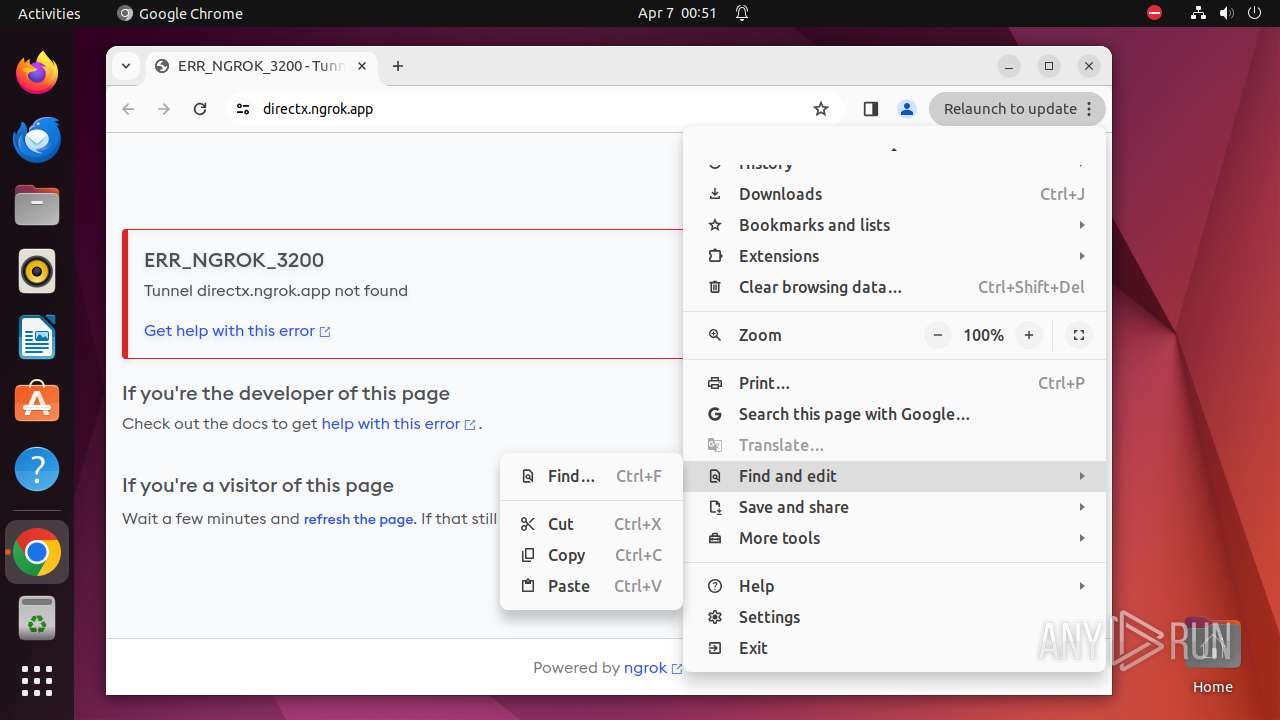Open the tab search dropdown
This screenshot has width=1280, height=720.
point(125,66)
